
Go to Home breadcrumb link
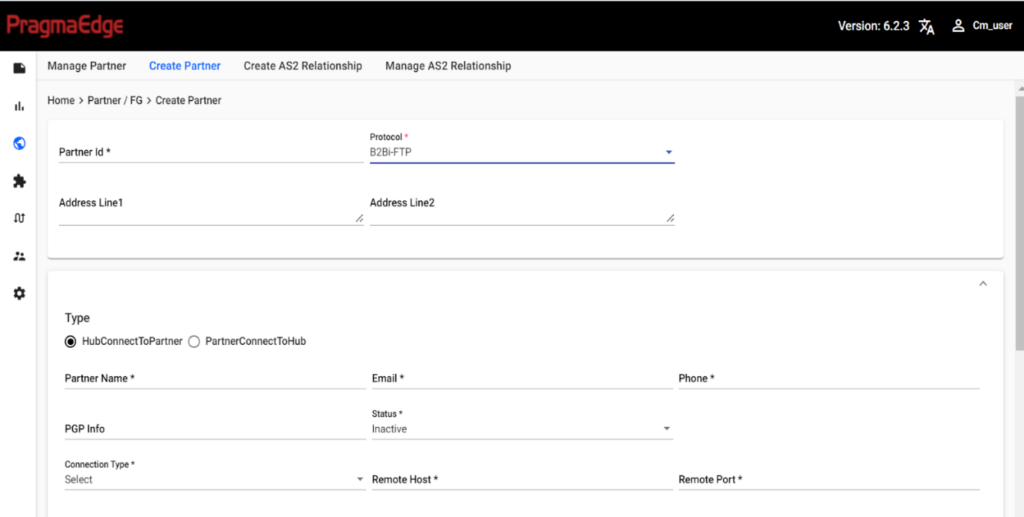click(61, 101)
